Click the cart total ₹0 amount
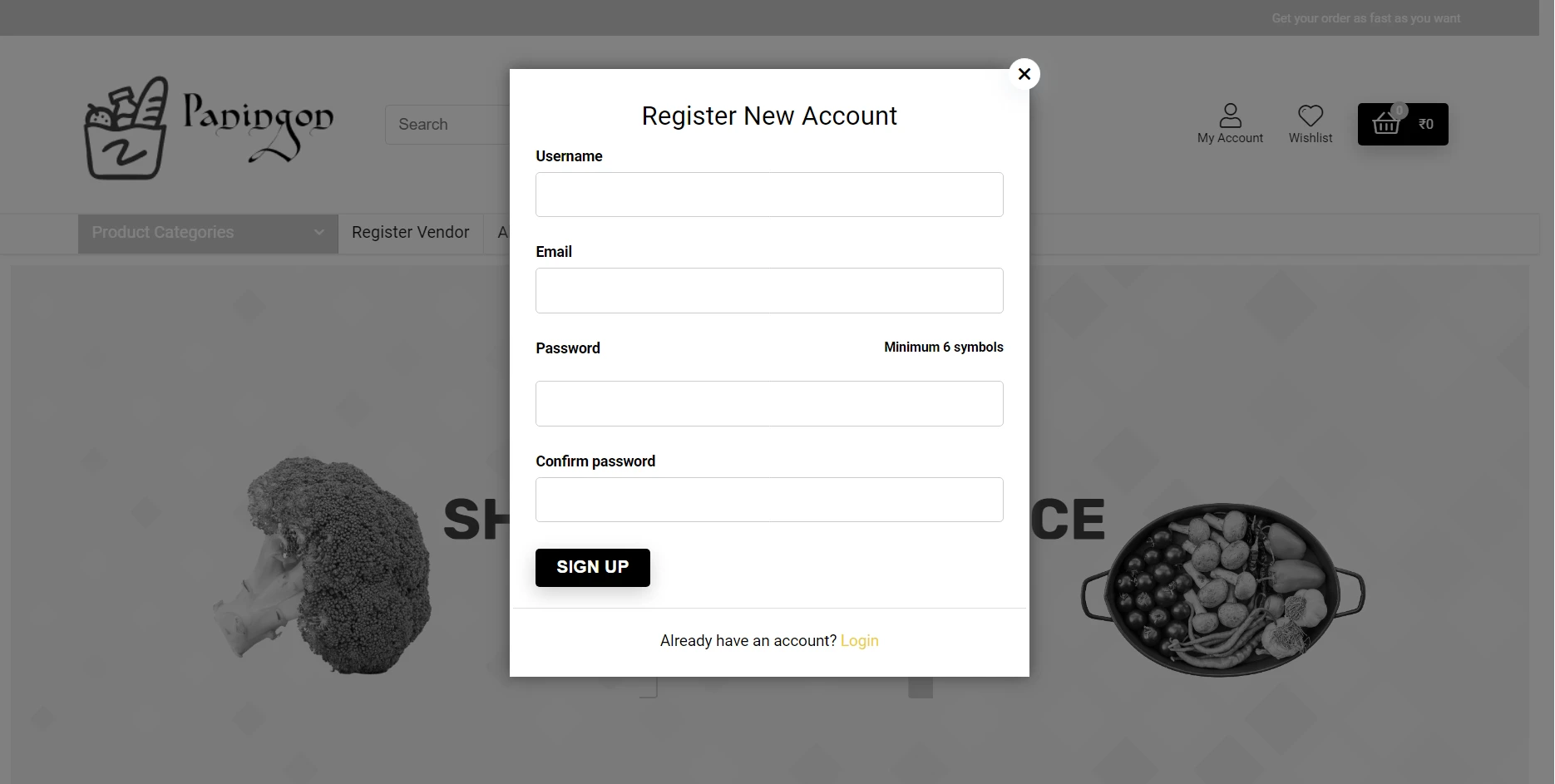The width and height of the screenshot is (1555, 784). pos(1426,124)
